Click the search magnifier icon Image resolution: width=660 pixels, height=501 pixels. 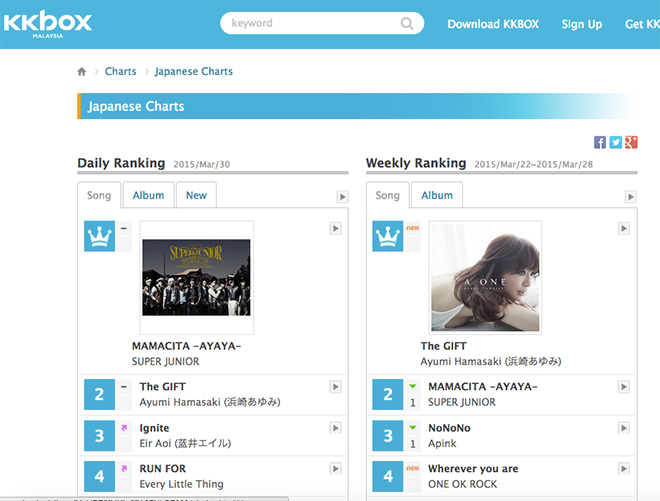click(x=408, y=24)
